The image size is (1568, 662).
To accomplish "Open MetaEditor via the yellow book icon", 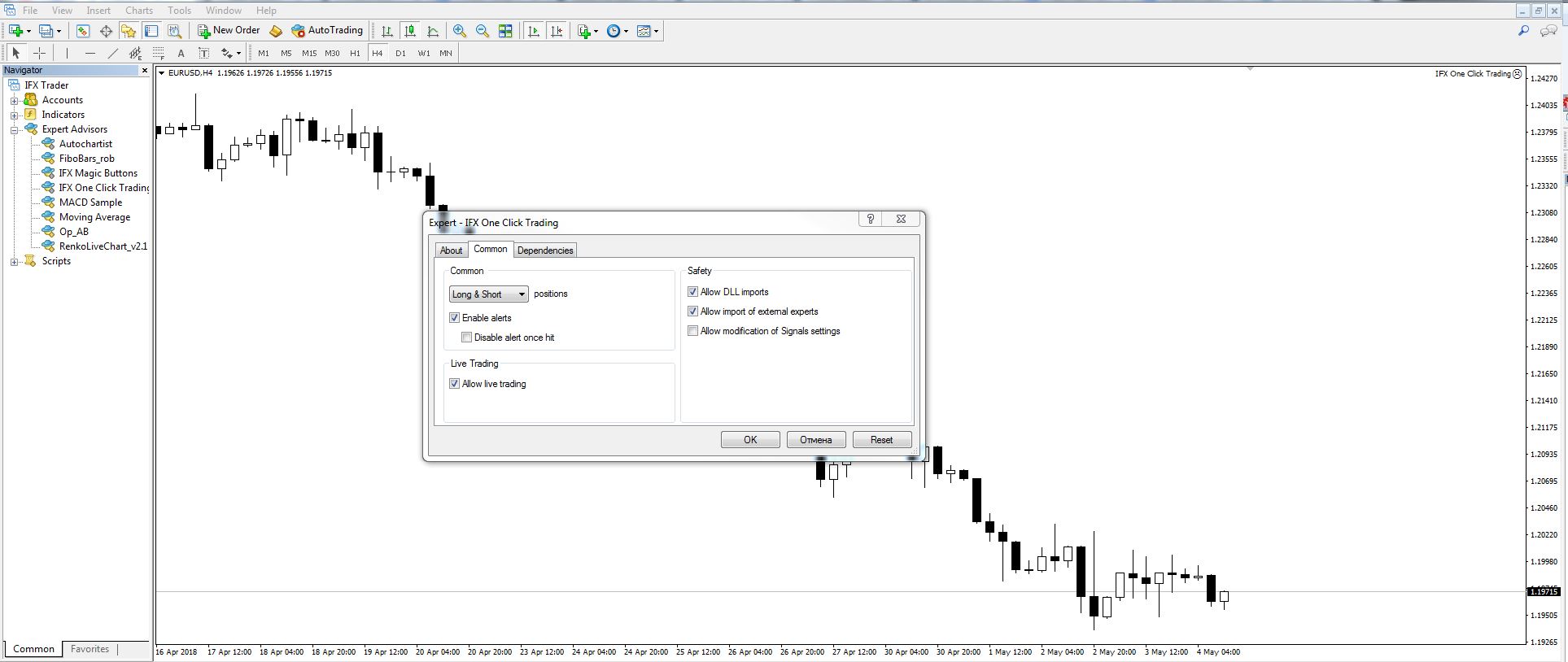I will tap(276, 31).
